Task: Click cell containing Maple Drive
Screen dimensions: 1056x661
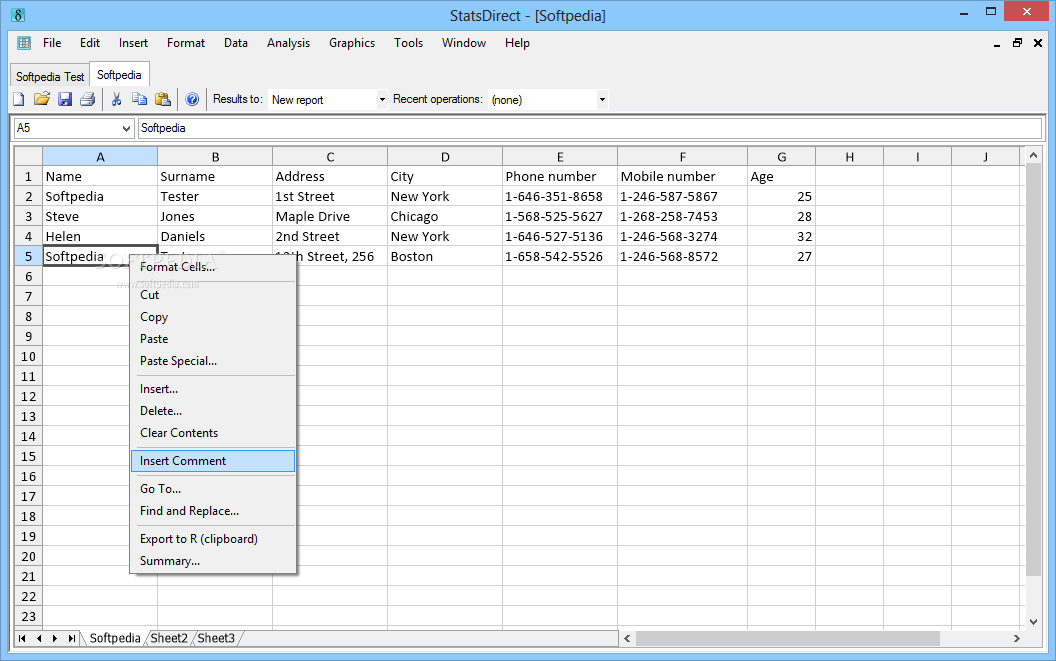Action: point(330,216)
